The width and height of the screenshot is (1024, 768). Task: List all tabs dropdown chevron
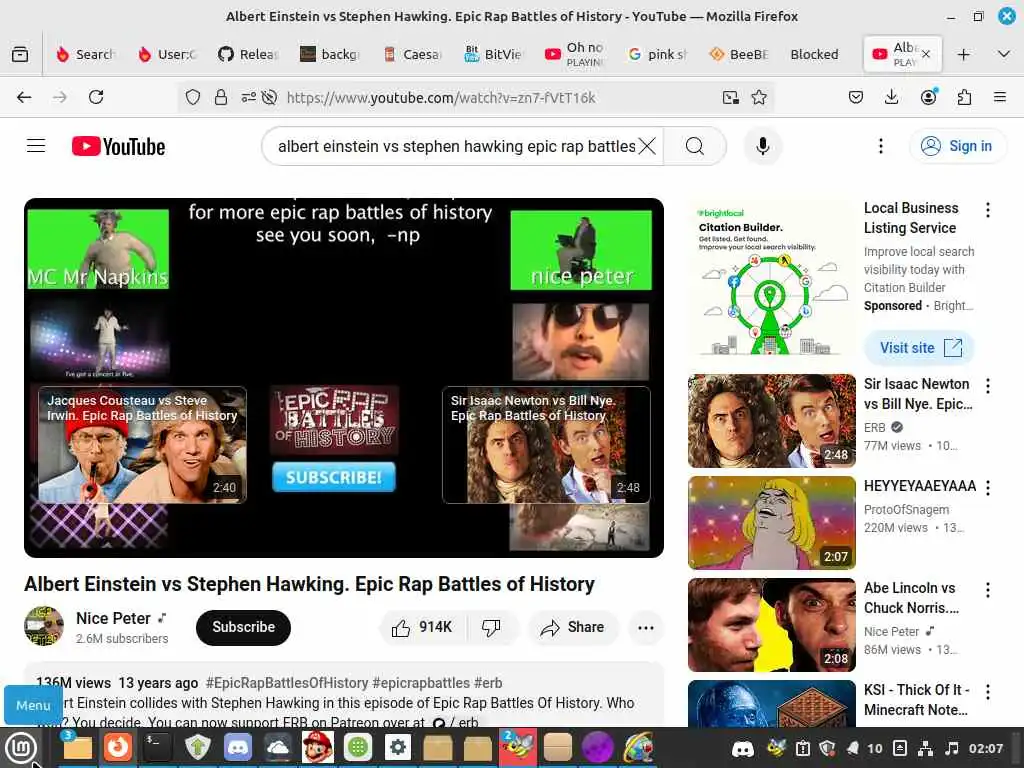coord(1004,54)
